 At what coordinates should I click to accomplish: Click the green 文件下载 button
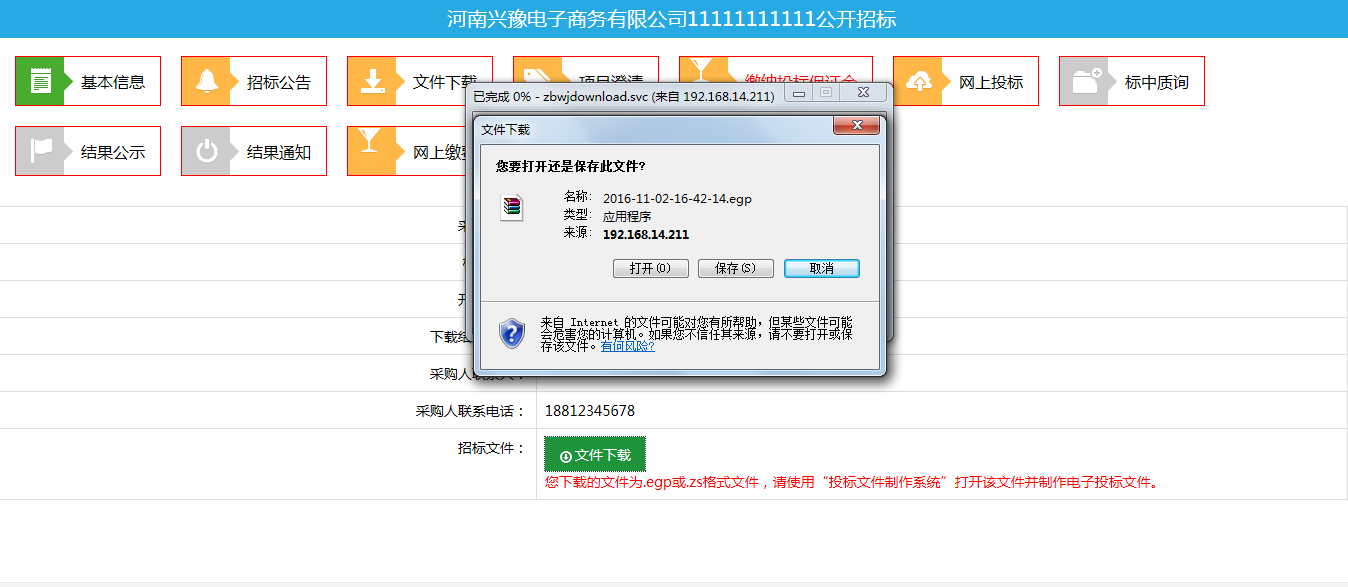tap(595, 455)
